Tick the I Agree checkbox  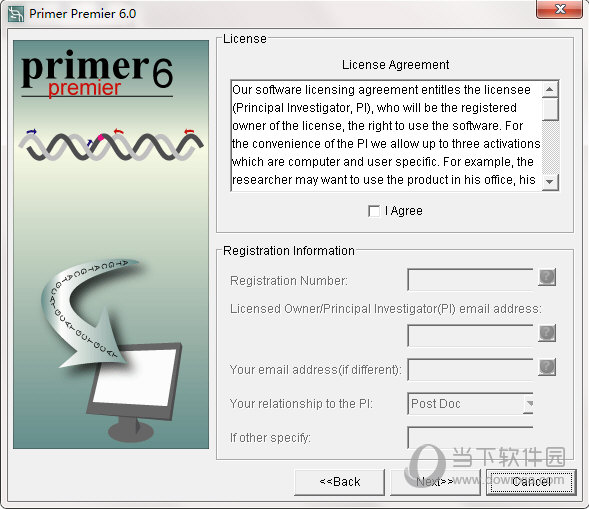374,211
